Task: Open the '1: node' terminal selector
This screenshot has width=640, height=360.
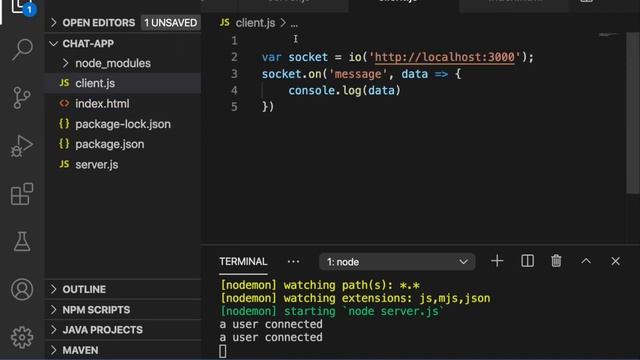Action: coord(397,262)
